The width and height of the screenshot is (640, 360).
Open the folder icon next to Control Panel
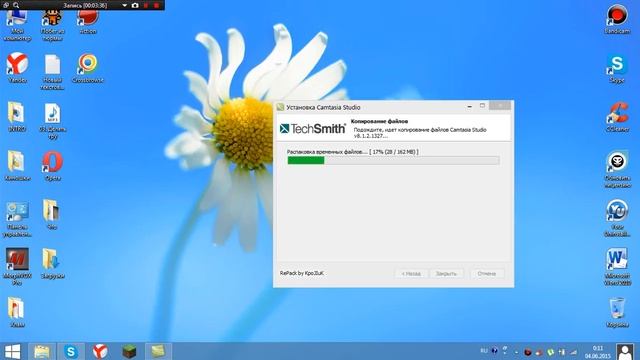tap(52, 214)
